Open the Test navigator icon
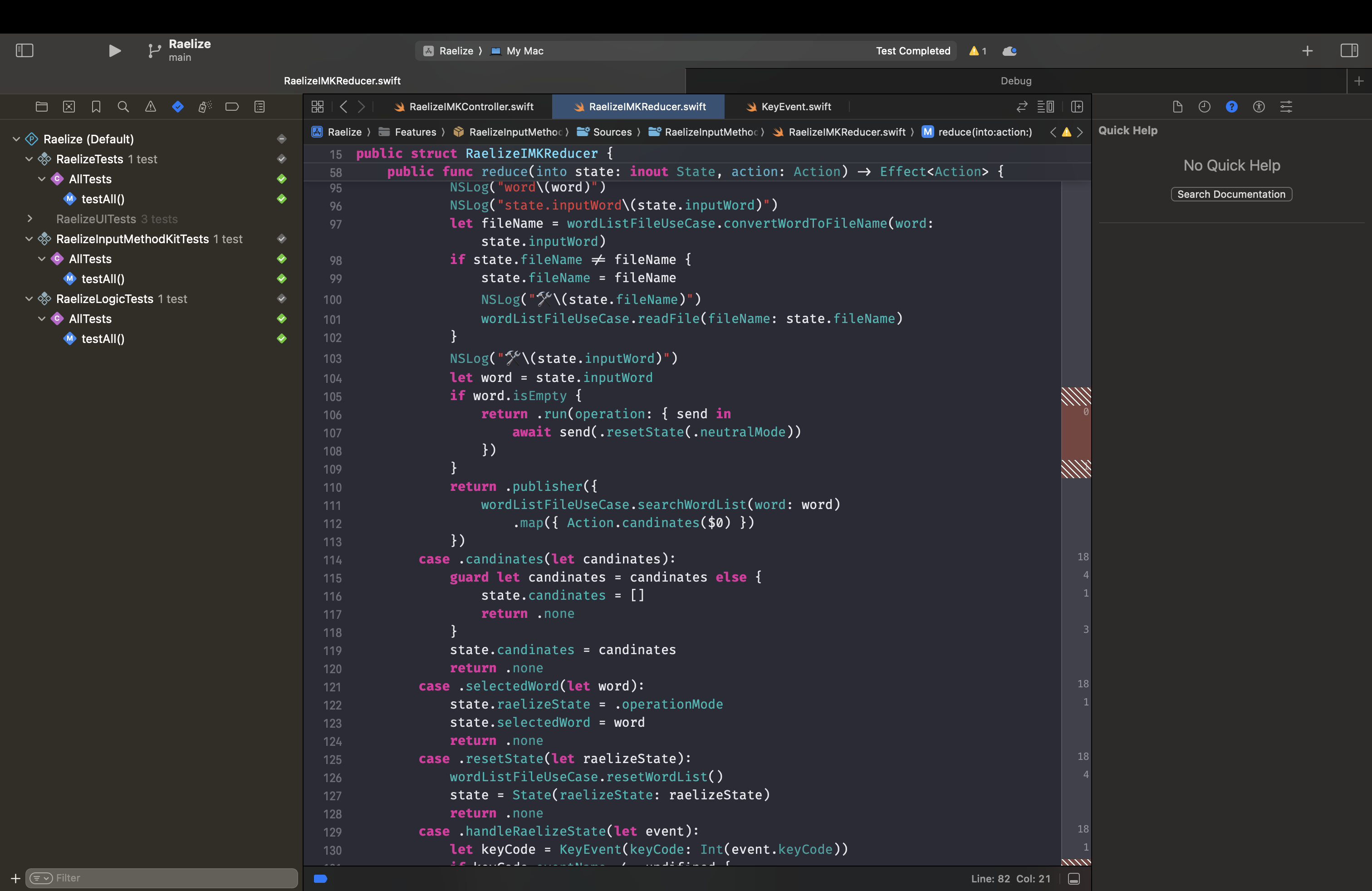The height and width of the screenshot is (891, 1372). click(177, 107)
